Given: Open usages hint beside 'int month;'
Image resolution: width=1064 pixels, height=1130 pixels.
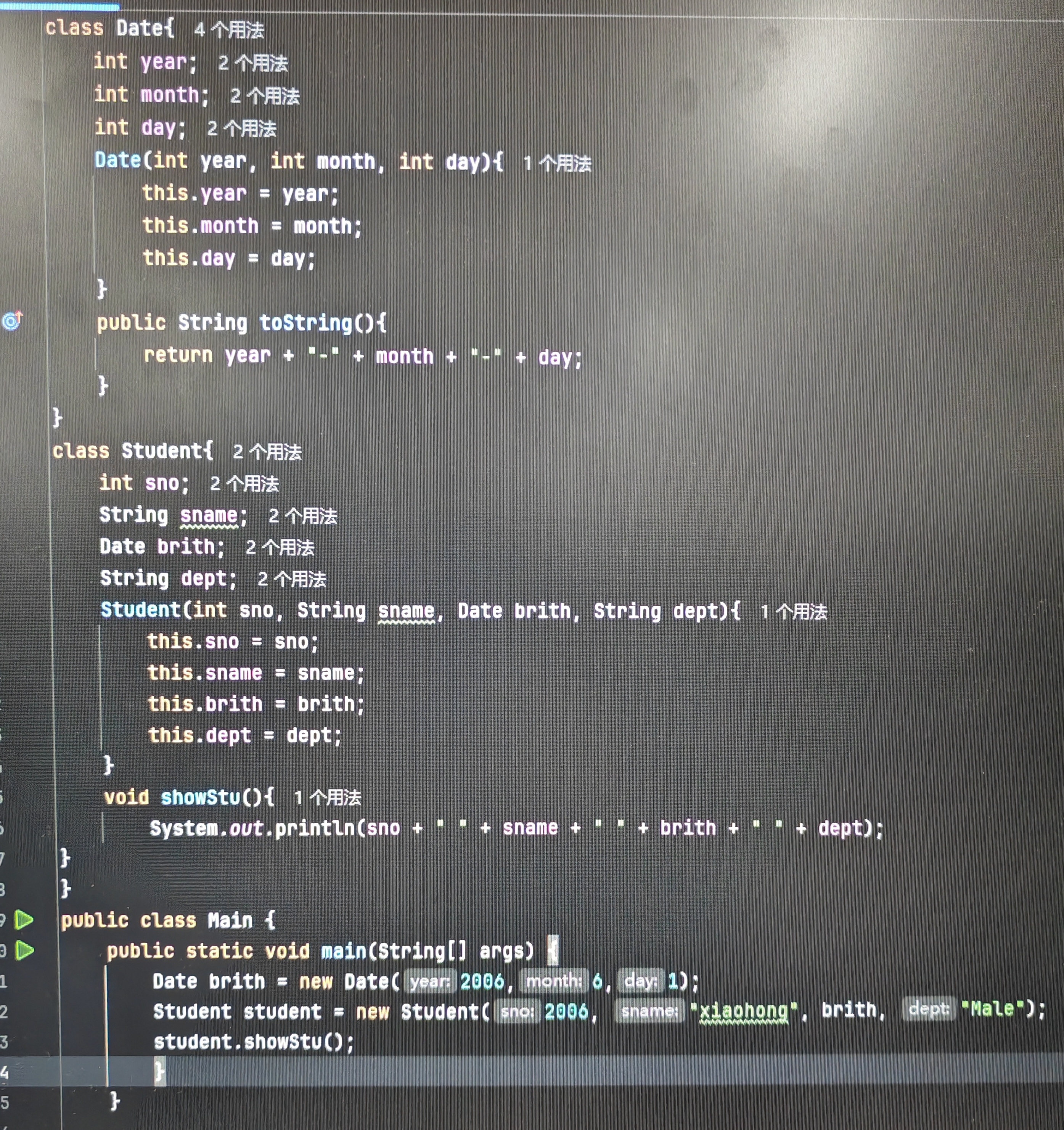Looking at the screenshot, I should pos(265,96).
